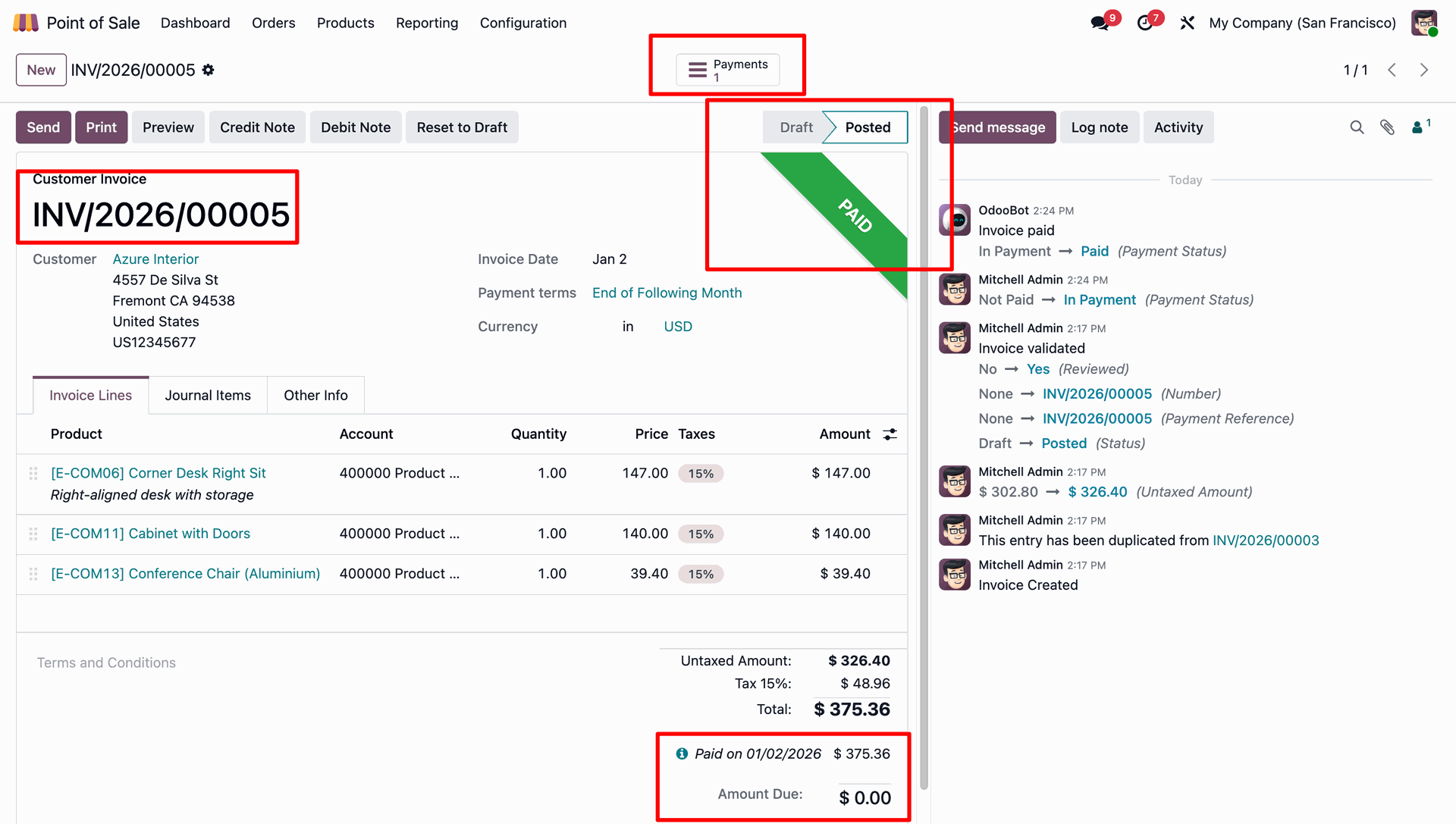The image size is (1456, 824).
Task: Search messages with the magnifier icon
Action: (1357, 127)
